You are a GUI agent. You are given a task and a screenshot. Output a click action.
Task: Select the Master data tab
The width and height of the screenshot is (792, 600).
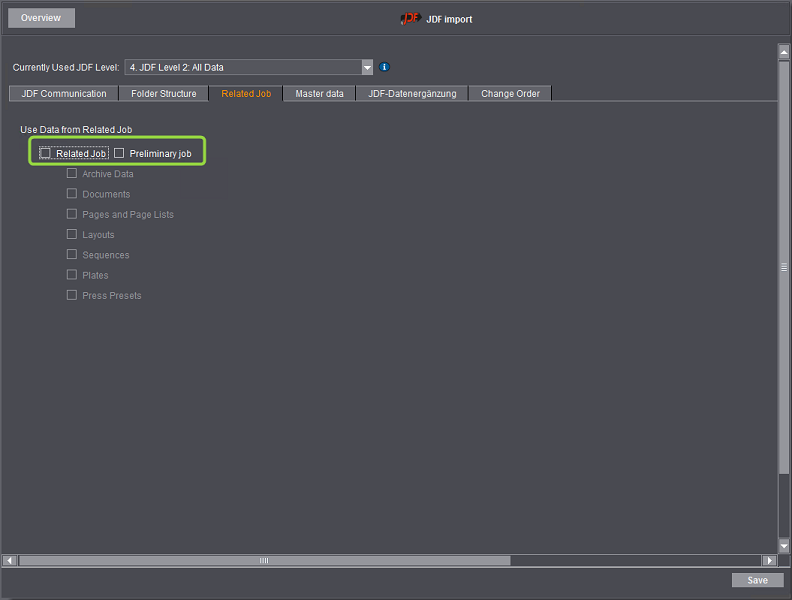[319, 94]
